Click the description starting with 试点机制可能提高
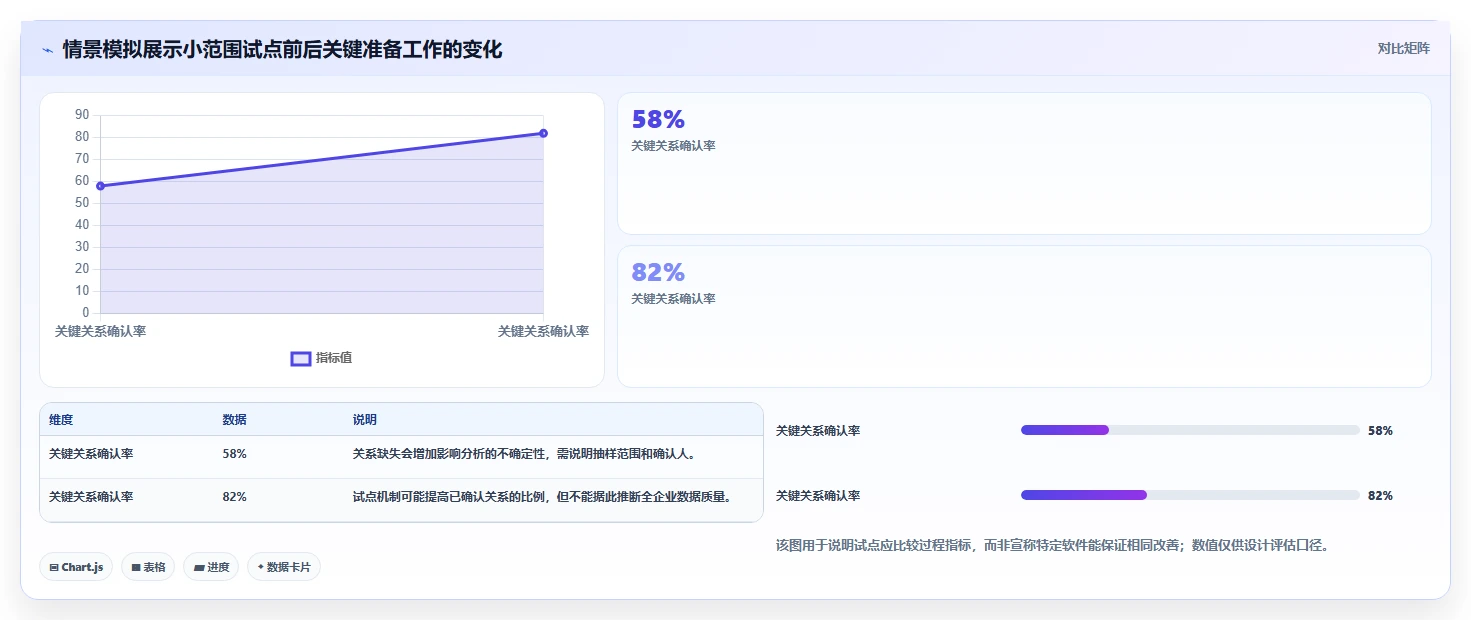 [543, 497]
